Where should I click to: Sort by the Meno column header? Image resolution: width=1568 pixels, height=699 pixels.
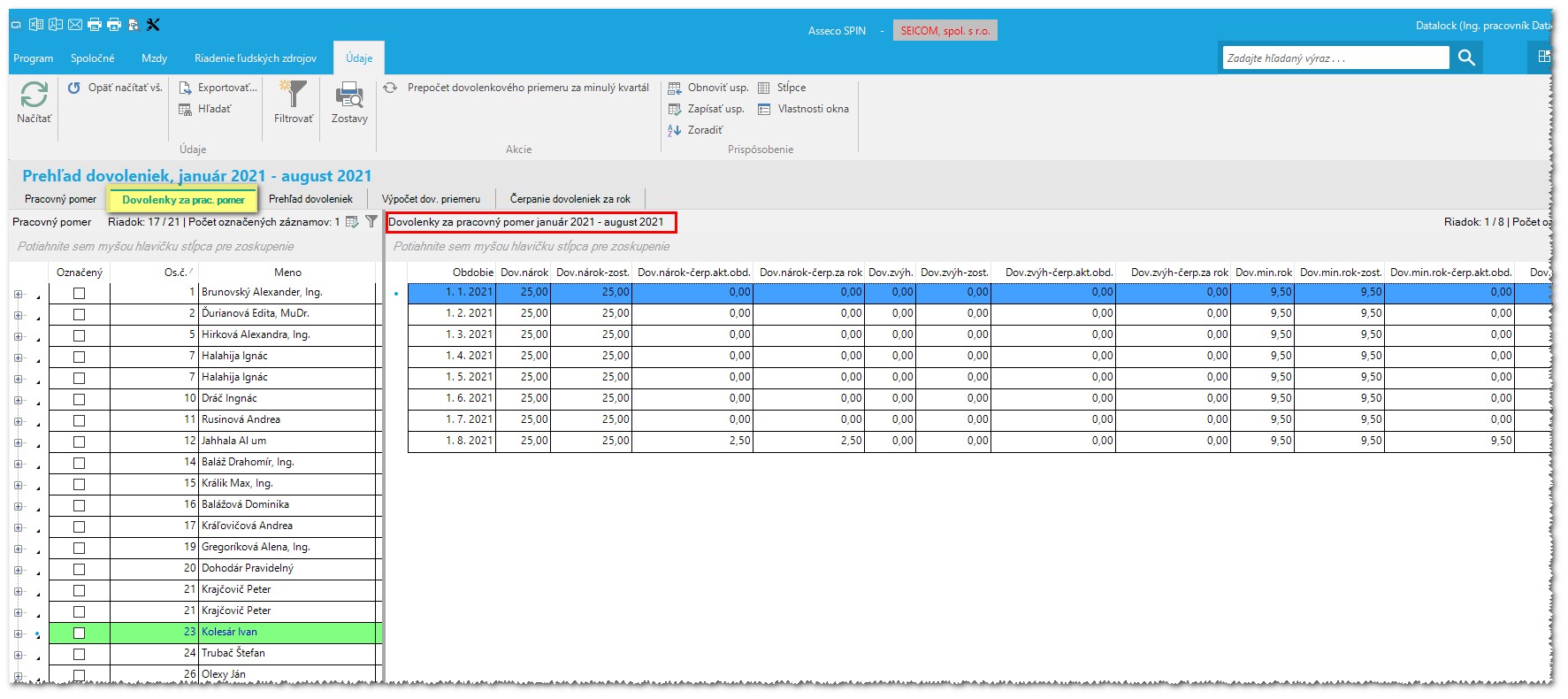click(x=287, y=273)
